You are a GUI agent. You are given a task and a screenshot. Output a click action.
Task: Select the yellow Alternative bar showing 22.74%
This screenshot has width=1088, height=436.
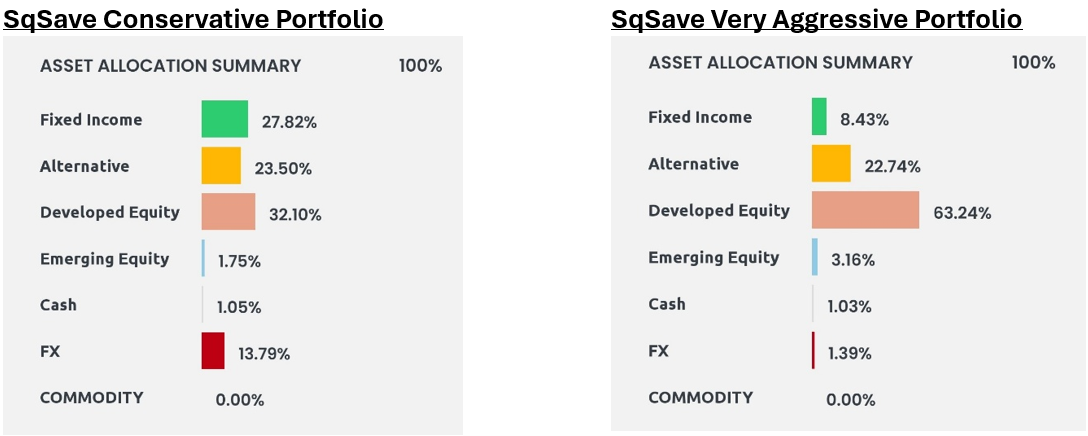point(831,163)
